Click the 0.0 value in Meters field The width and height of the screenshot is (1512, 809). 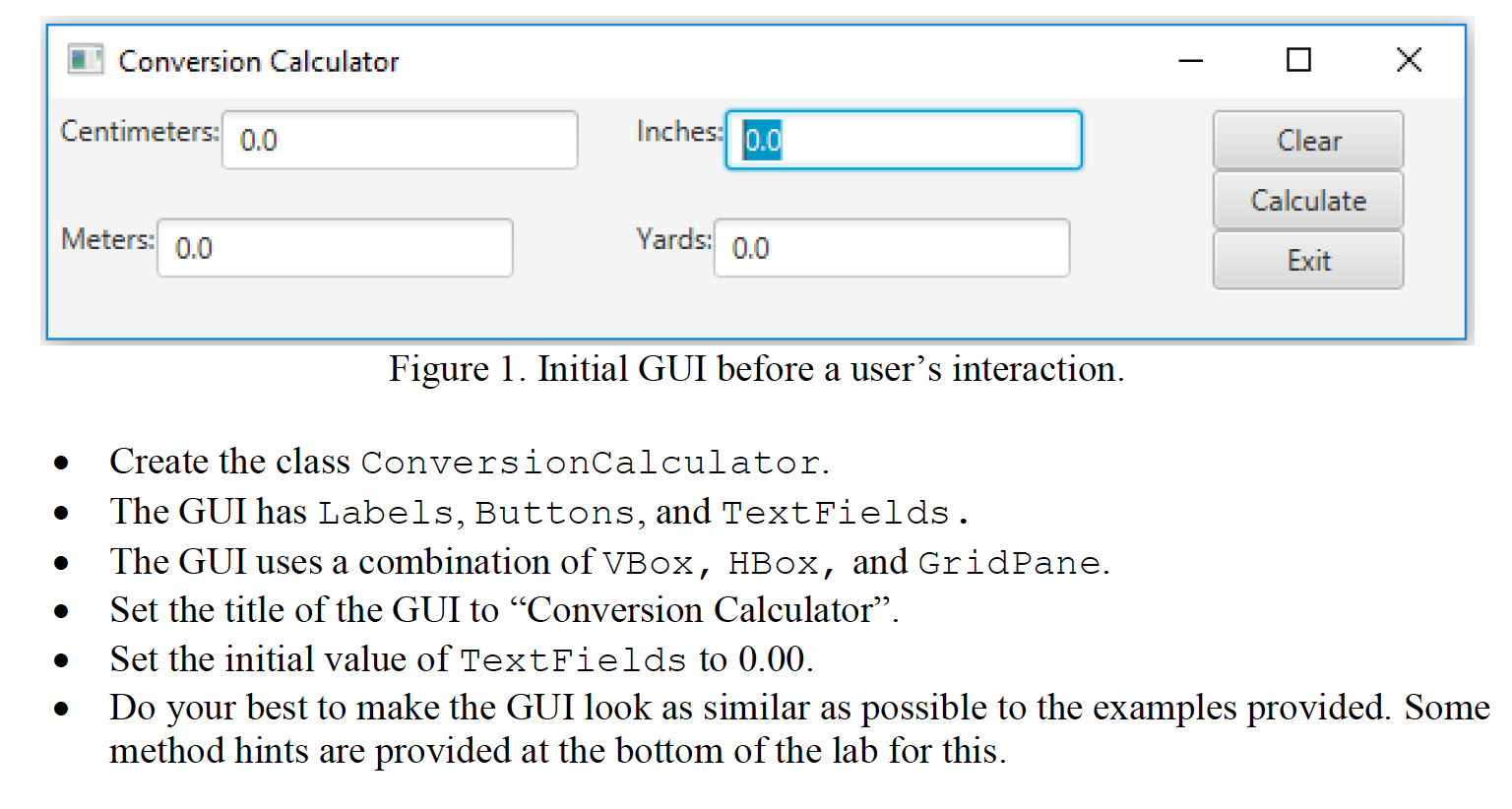click(195, 247)
